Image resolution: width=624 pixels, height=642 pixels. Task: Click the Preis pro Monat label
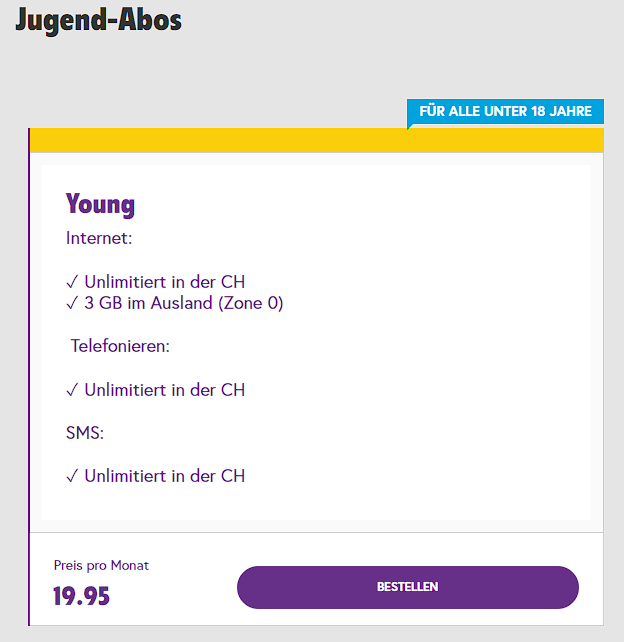[x=101, y=566]
